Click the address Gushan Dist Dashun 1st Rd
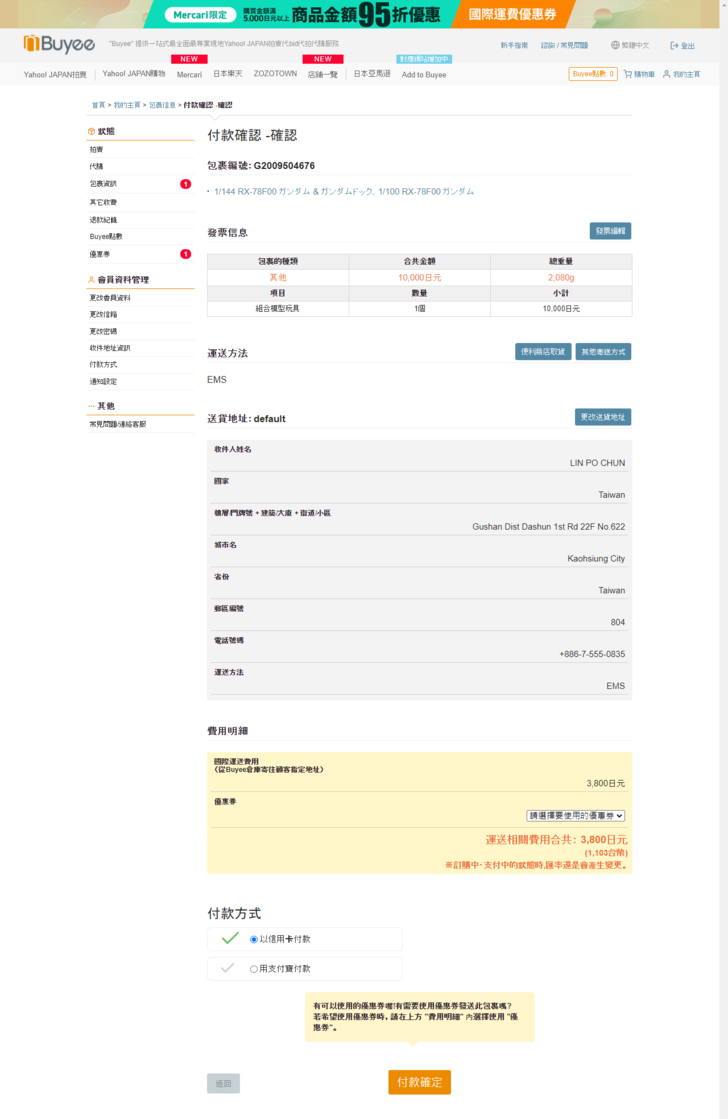 [549, 527]
